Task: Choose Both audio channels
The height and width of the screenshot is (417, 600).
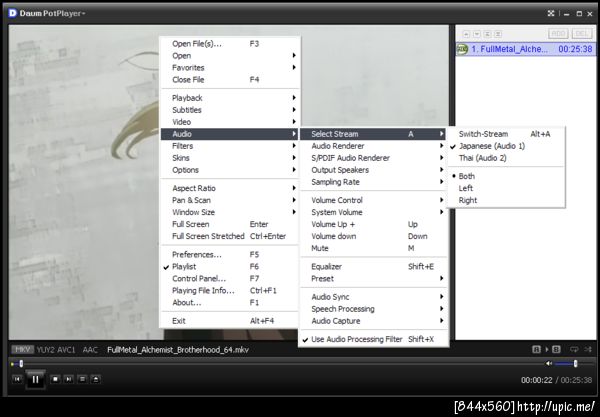Action: point(506,176)
